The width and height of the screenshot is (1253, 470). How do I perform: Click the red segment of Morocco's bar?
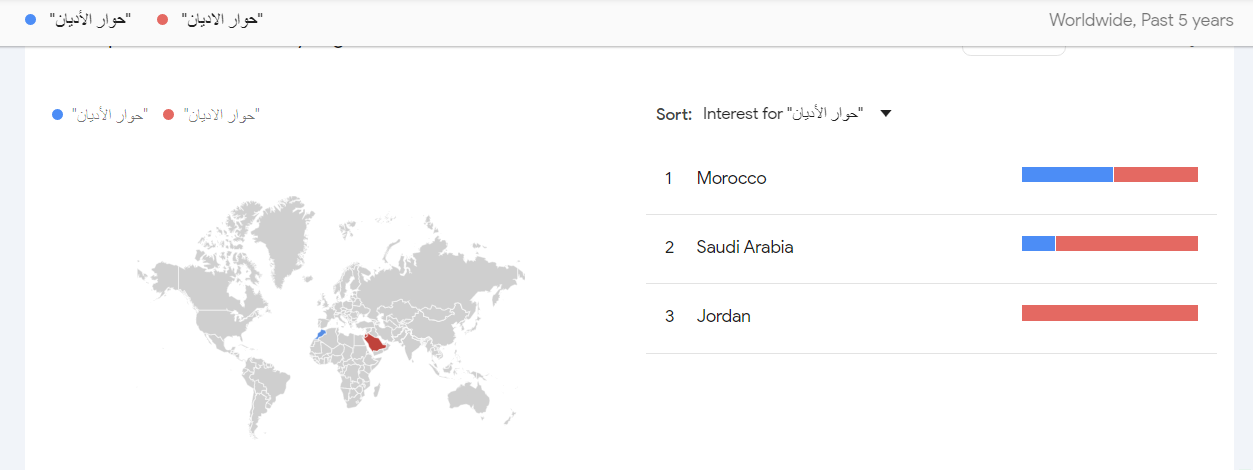click(x=1156, y=175)
